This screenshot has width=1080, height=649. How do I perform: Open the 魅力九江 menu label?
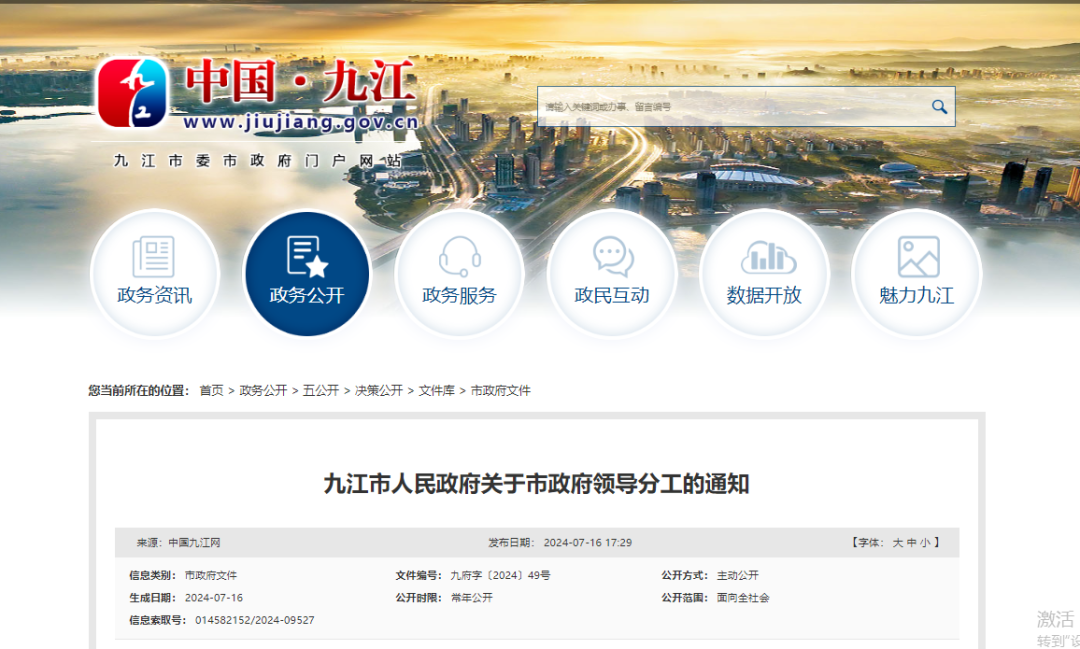917,296
